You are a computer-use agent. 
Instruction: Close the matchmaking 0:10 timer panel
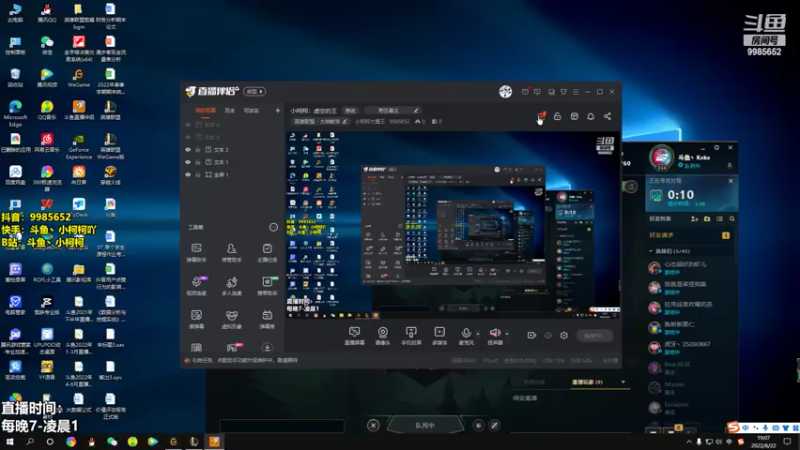pos(731,181)
